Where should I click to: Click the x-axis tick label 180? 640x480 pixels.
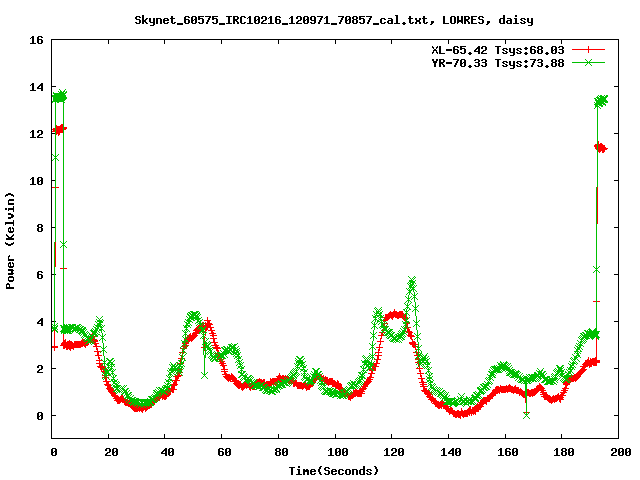(564, 452)
